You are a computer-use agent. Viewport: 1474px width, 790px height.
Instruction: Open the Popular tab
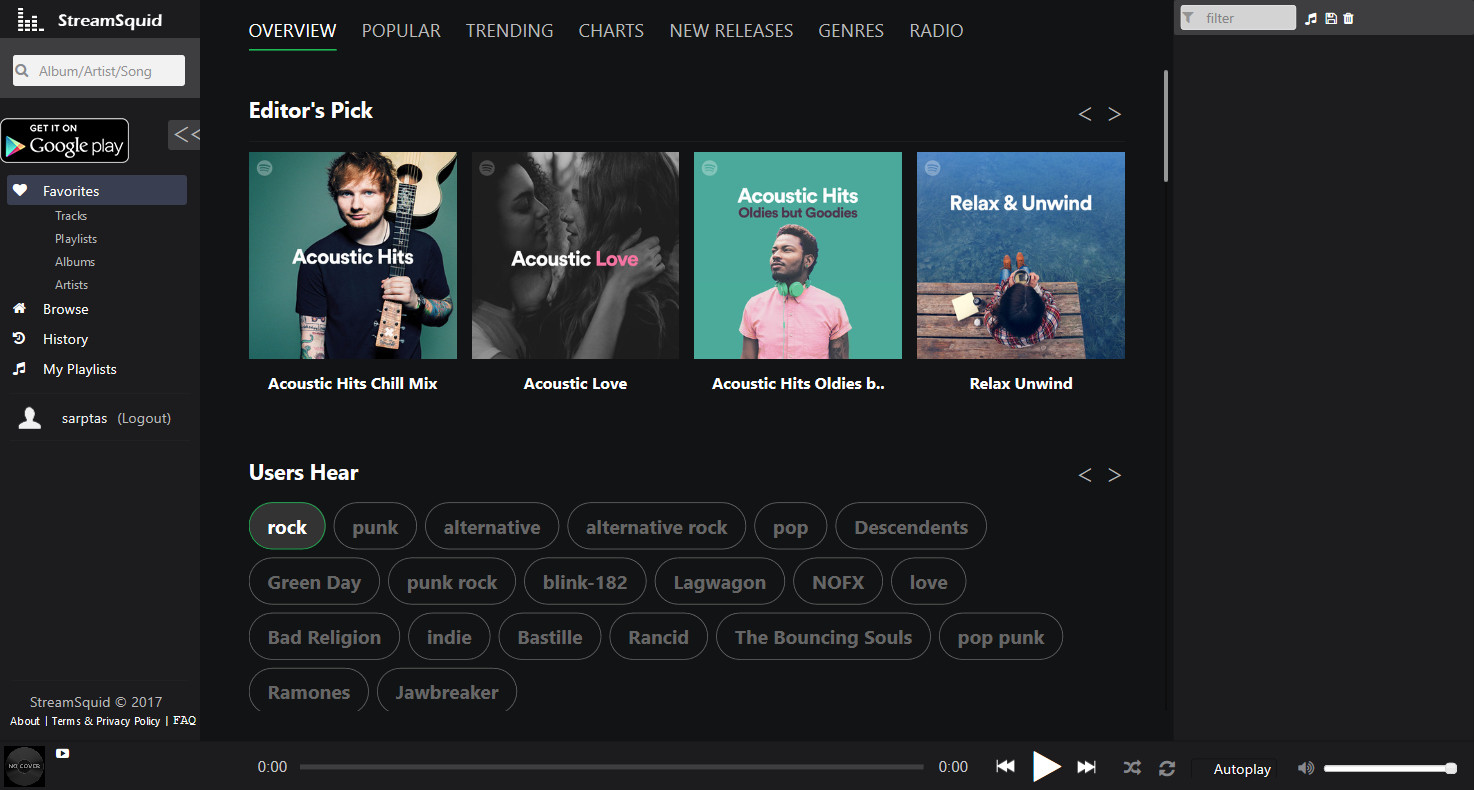click(x=401, y=31)
